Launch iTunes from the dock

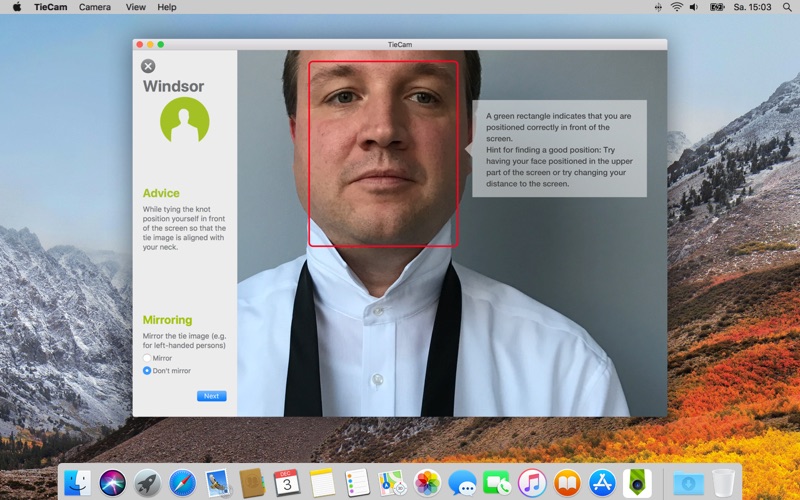click(532, 483)
